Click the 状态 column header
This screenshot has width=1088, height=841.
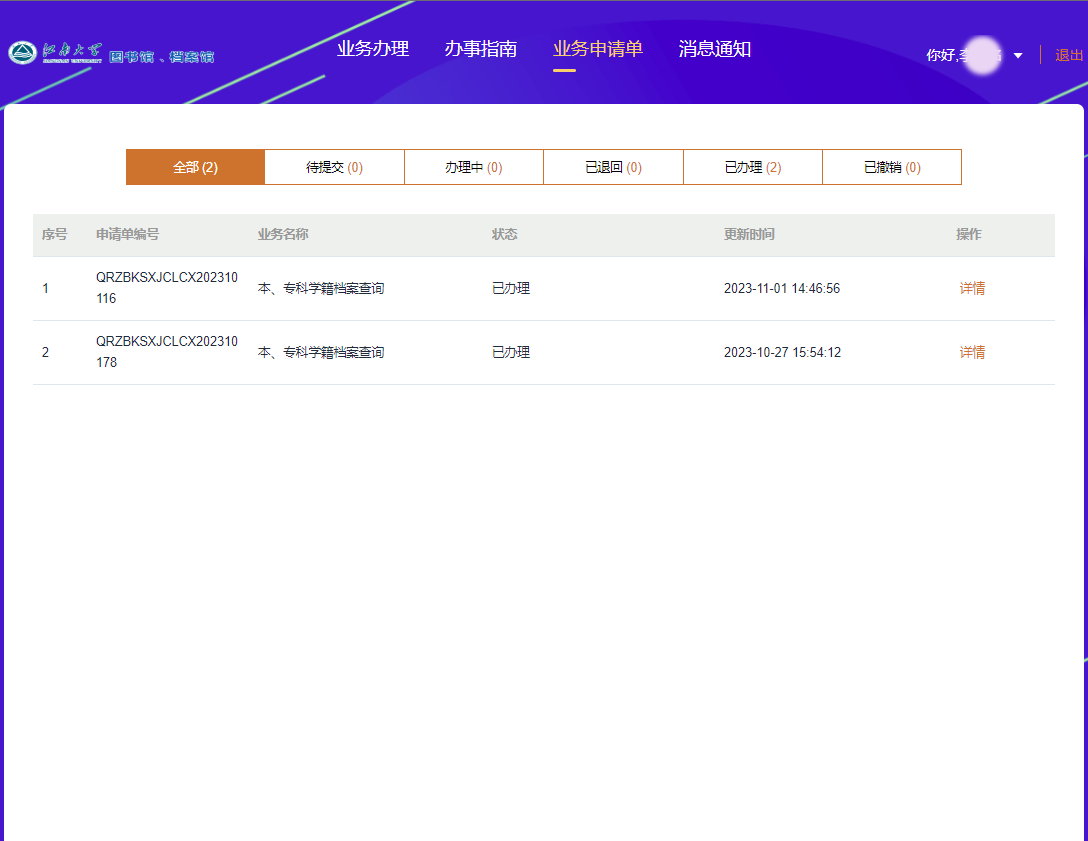[504, 234]
